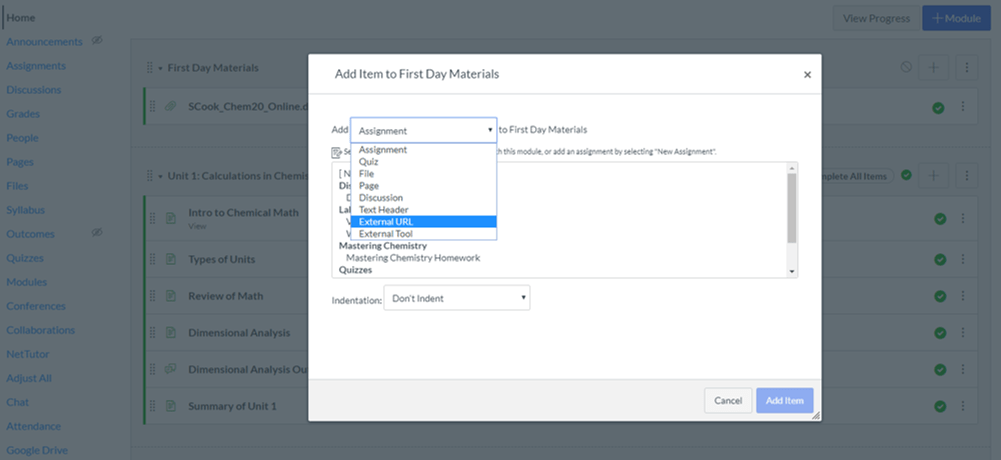Open the Indentation dropdown
1001x460 pixels.
[456, 298]
